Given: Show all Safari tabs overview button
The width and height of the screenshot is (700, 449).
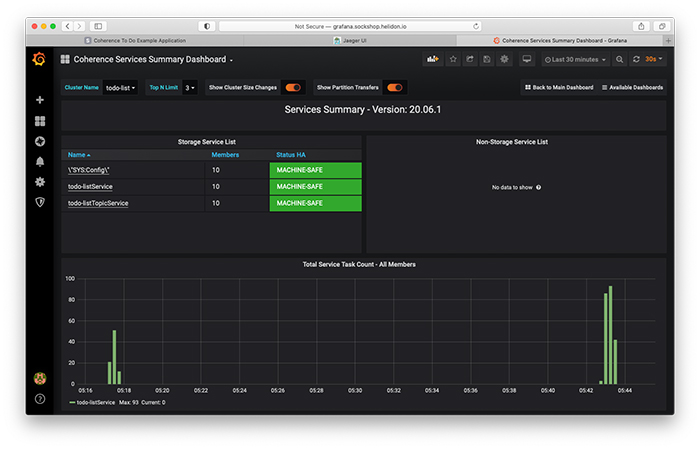Looking at the screenshot, I should [662, 26].
